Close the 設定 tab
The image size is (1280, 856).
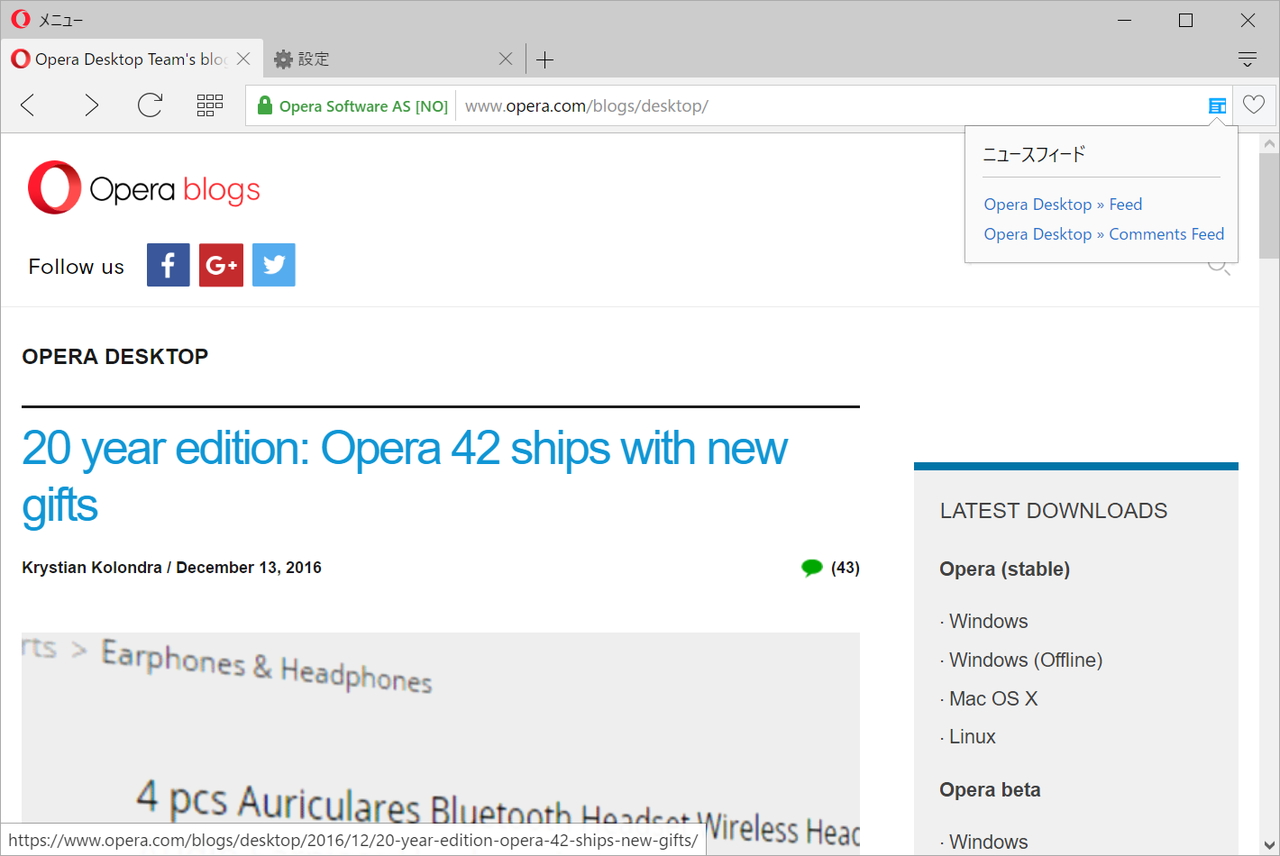click(506, 59)
